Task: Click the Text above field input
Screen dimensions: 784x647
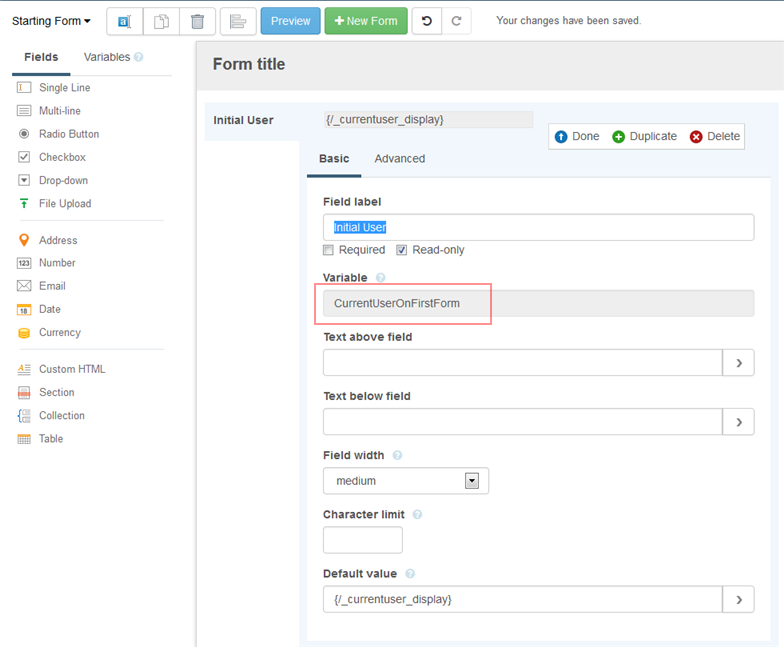Action: 522,362
